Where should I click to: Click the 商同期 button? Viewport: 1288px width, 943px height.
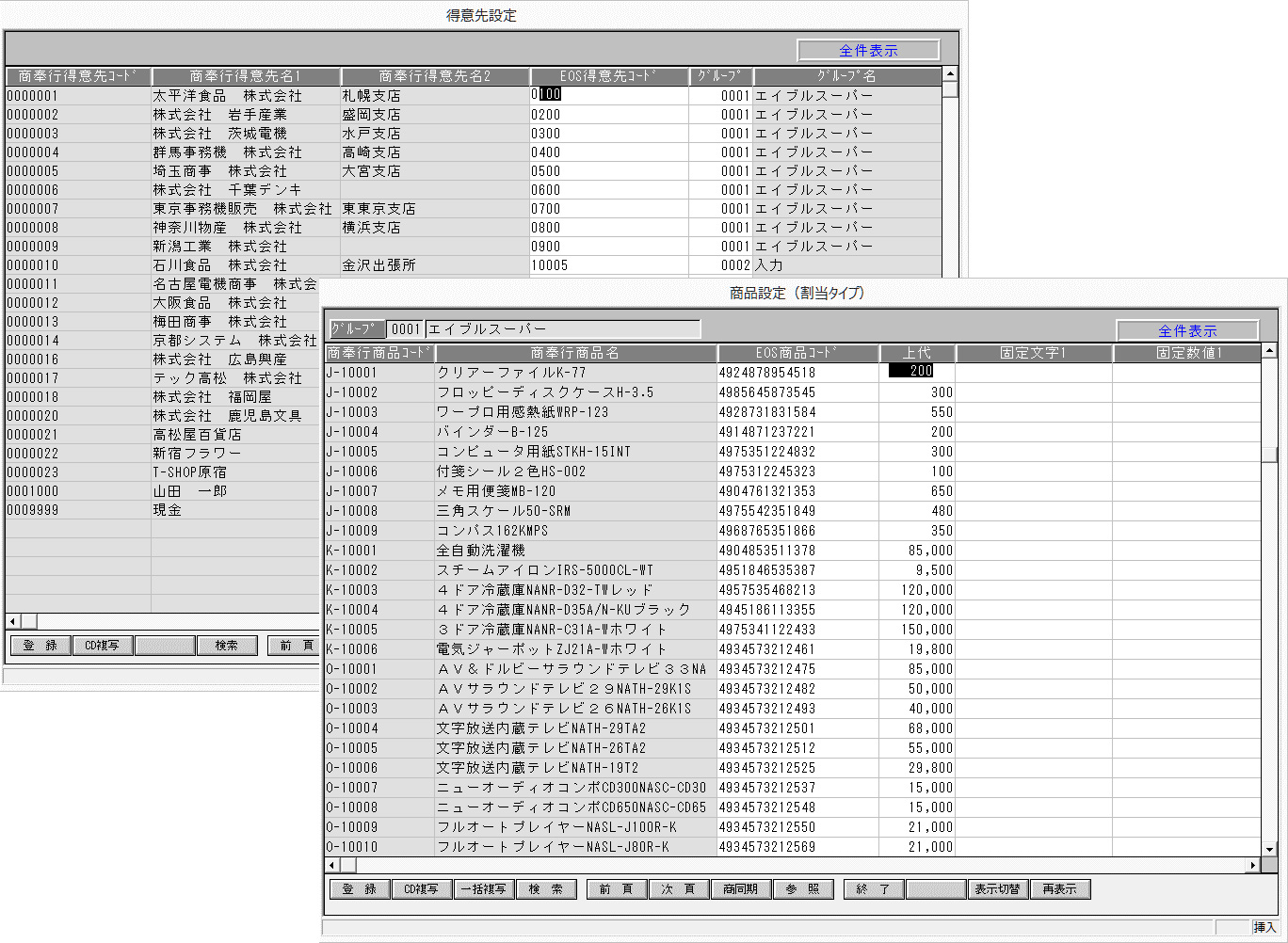coord(741,889)
